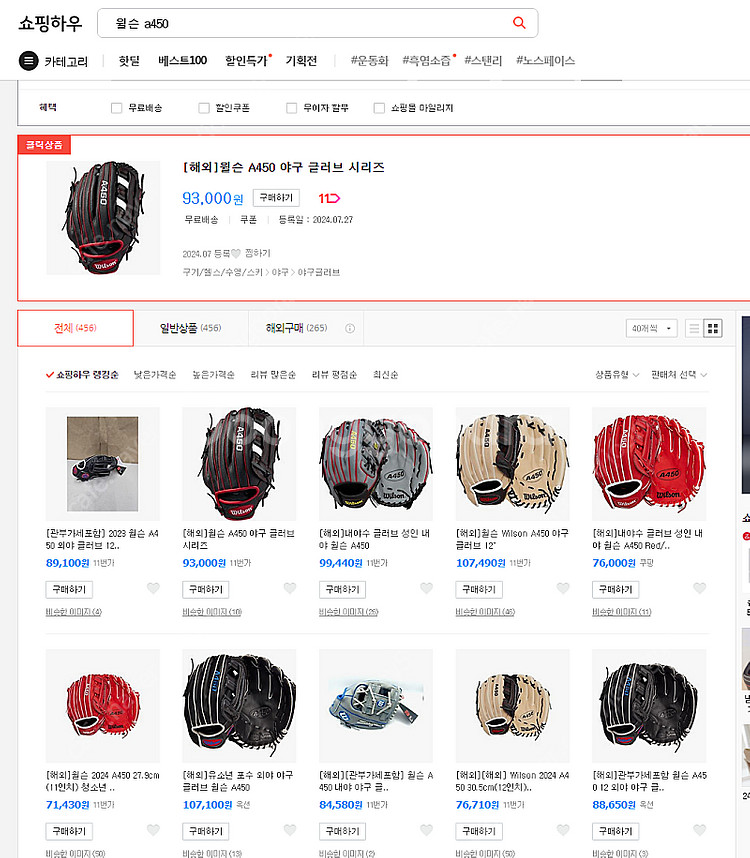Open the gray glove 99,440원 thumbnail
The image size is (750, 858).
coord(376,463)
